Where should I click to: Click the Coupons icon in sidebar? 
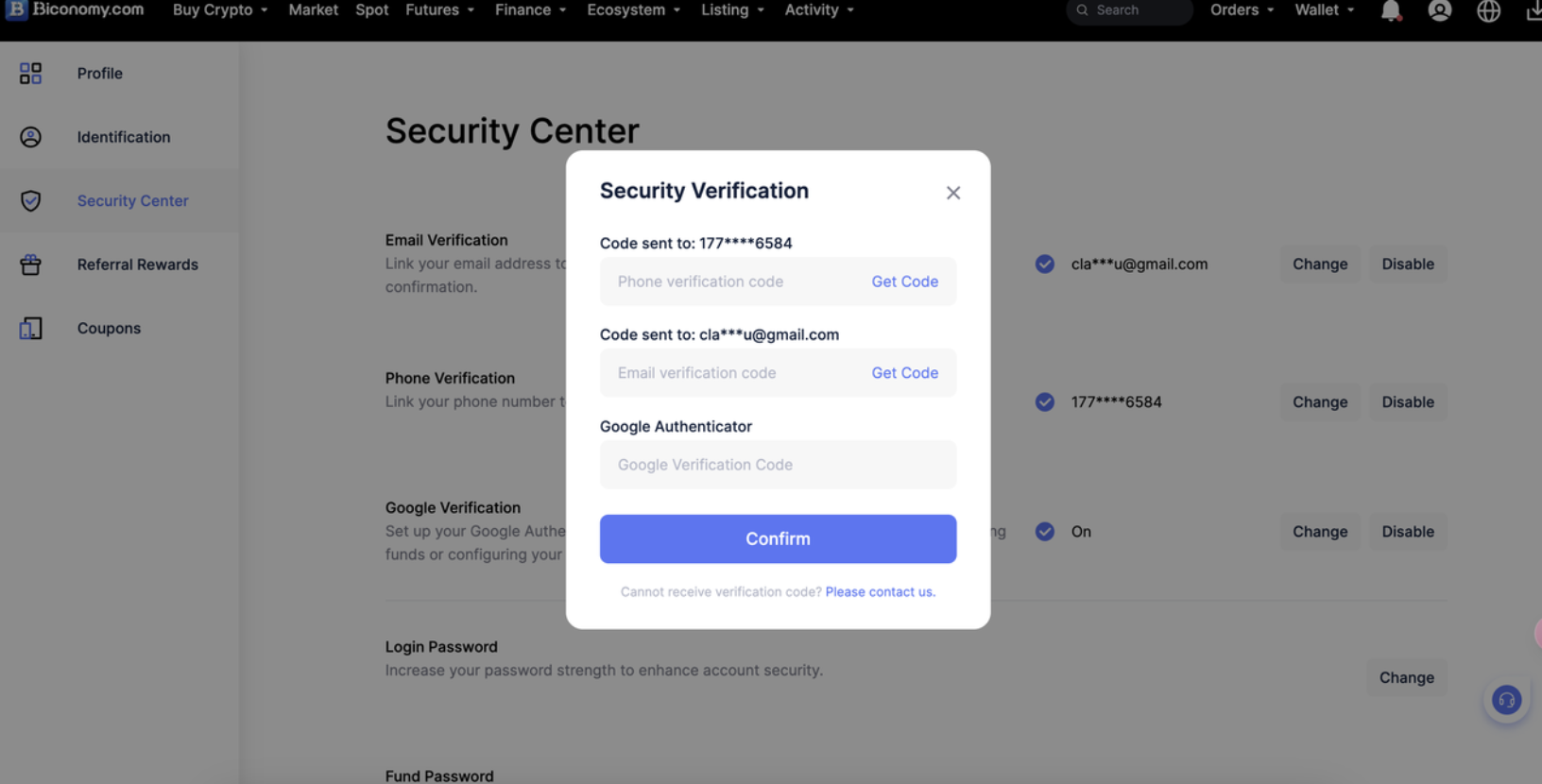coord(30,328)
